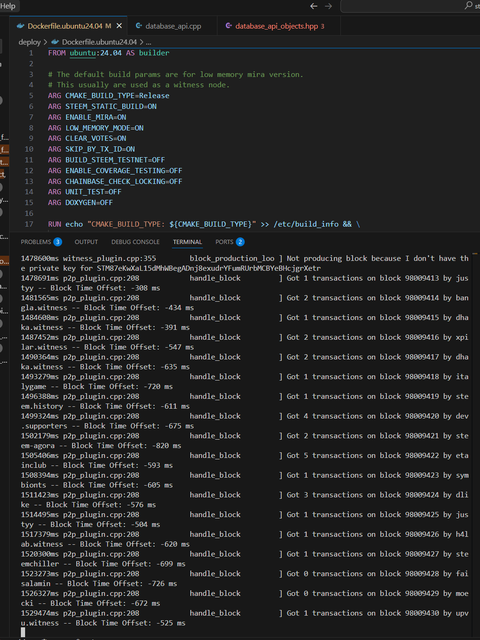Click the C++ icon on database_api.cpp tab
This screenshot has width=480, height=640.
tap(139, 26)
